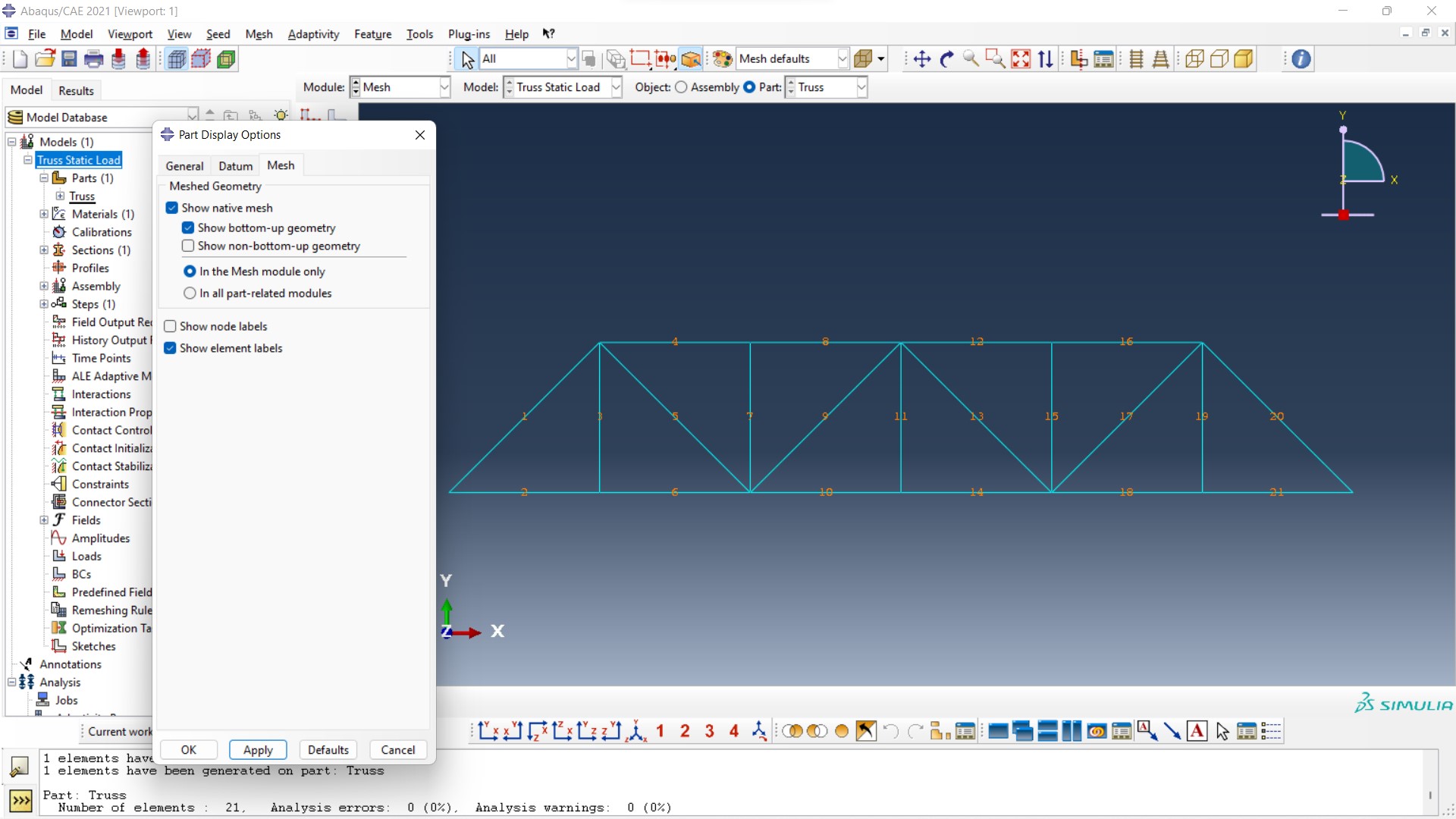Select the Jobs tree item

[66, 700]
